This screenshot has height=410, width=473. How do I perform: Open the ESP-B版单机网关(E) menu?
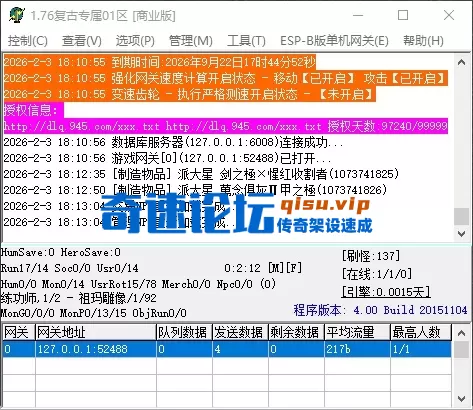(334, 41)
